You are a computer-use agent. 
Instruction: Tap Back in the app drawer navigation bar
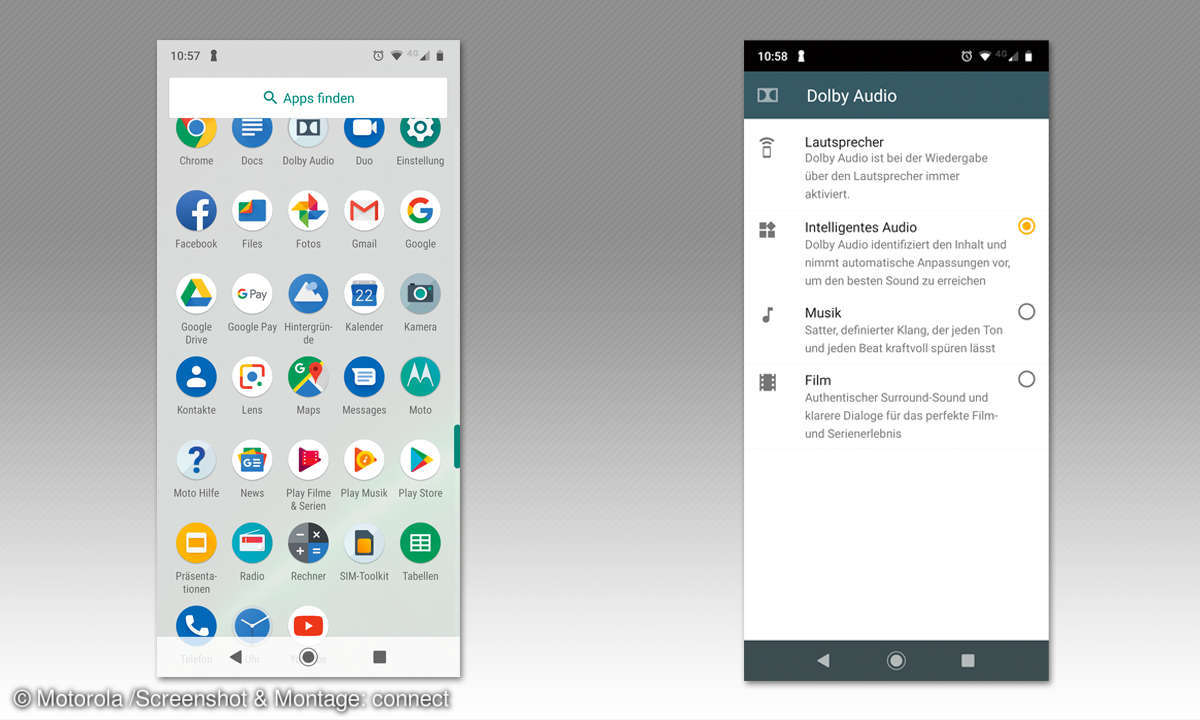[x=236, y=657]
